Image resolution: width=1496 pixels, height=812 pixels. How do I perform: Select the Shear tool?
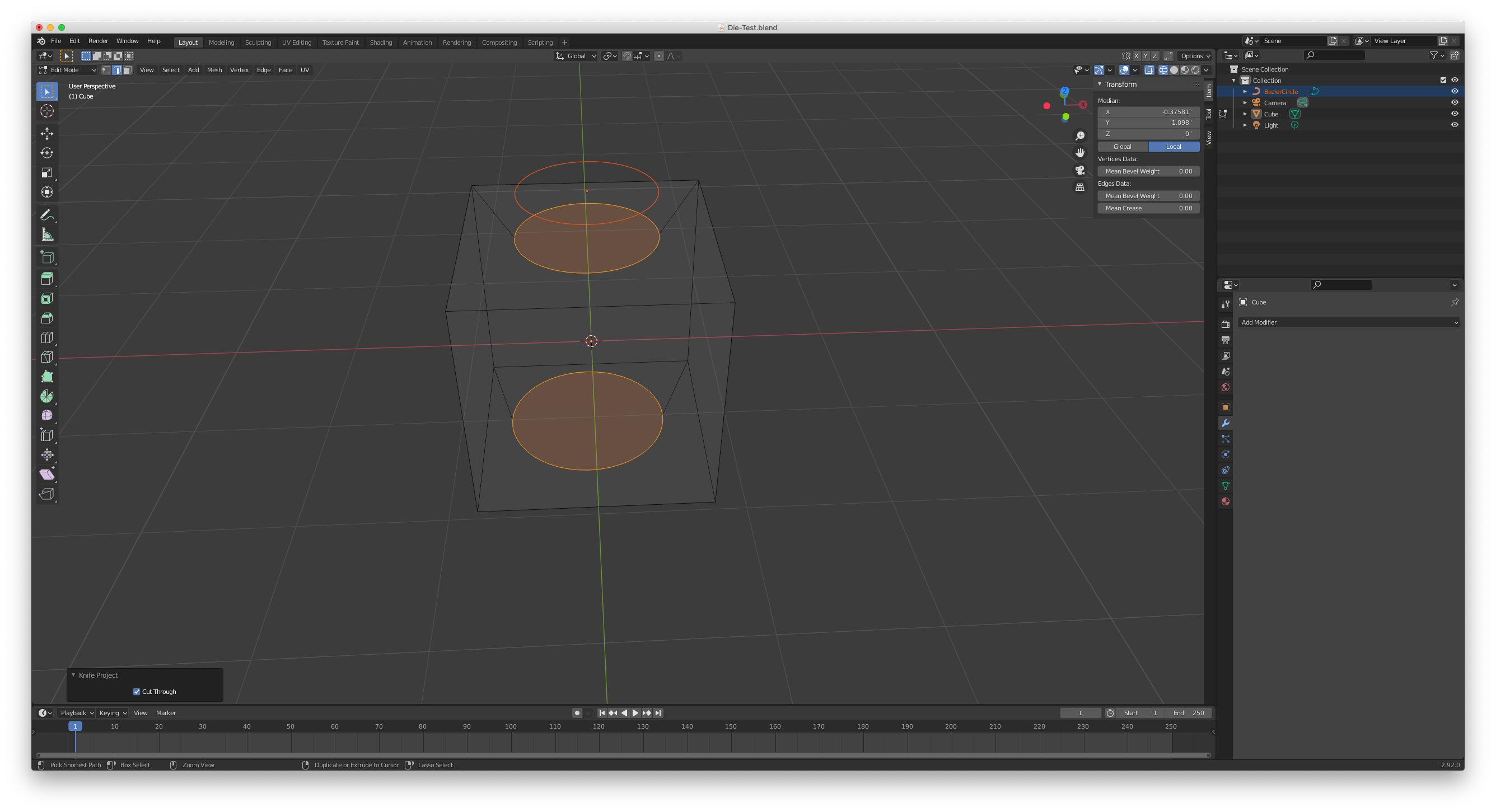tap(47, 475)
